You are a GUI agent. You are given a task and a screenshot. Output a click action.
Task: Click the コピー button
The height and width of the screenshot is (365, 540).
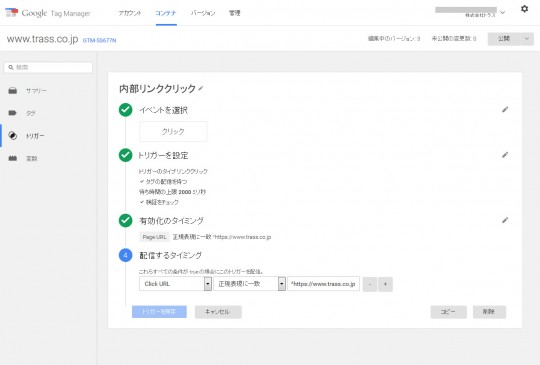(448, 312)
